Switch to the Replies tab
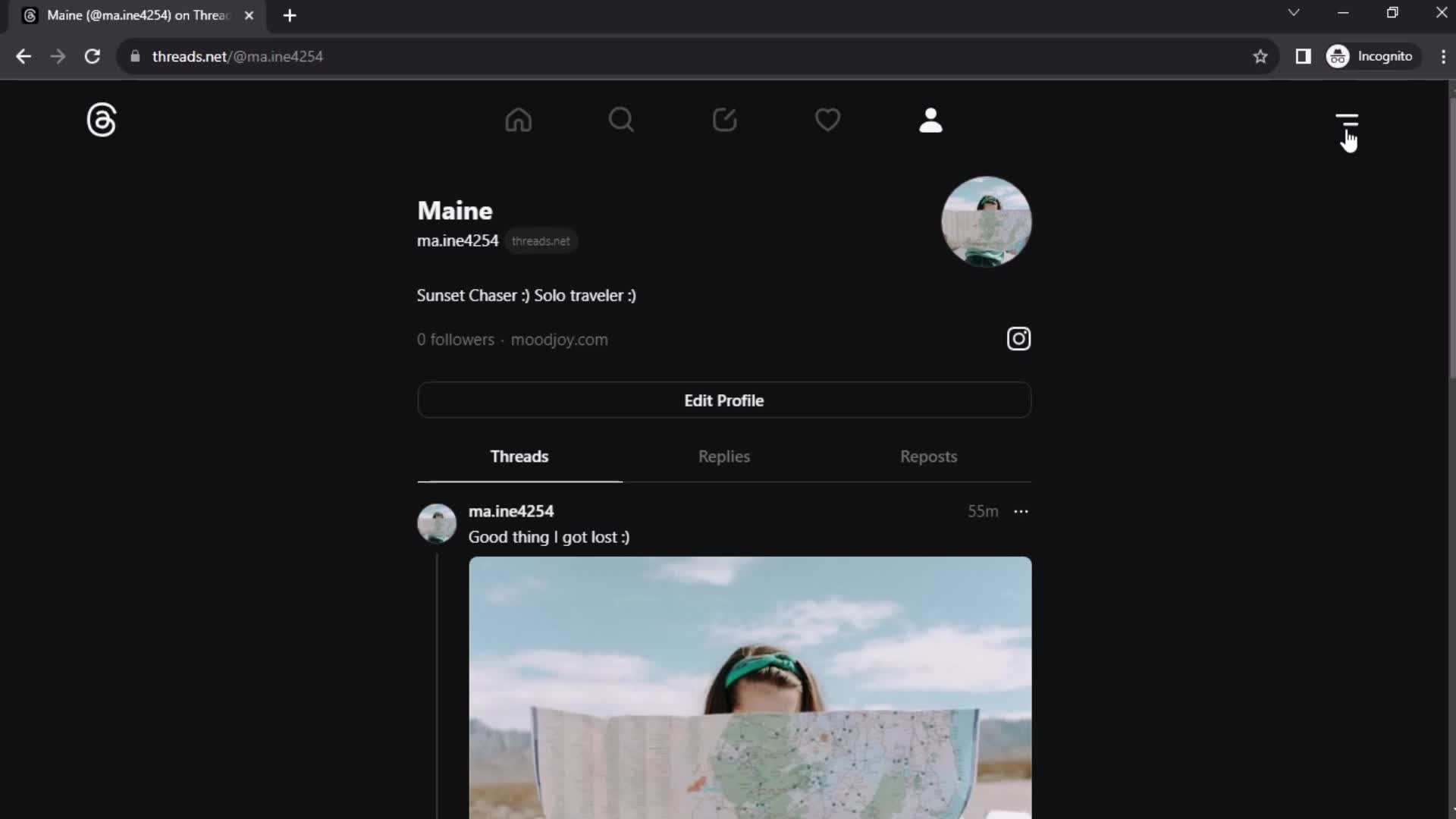The height and width of the screenshot is (819, 1456). [724, 456]
